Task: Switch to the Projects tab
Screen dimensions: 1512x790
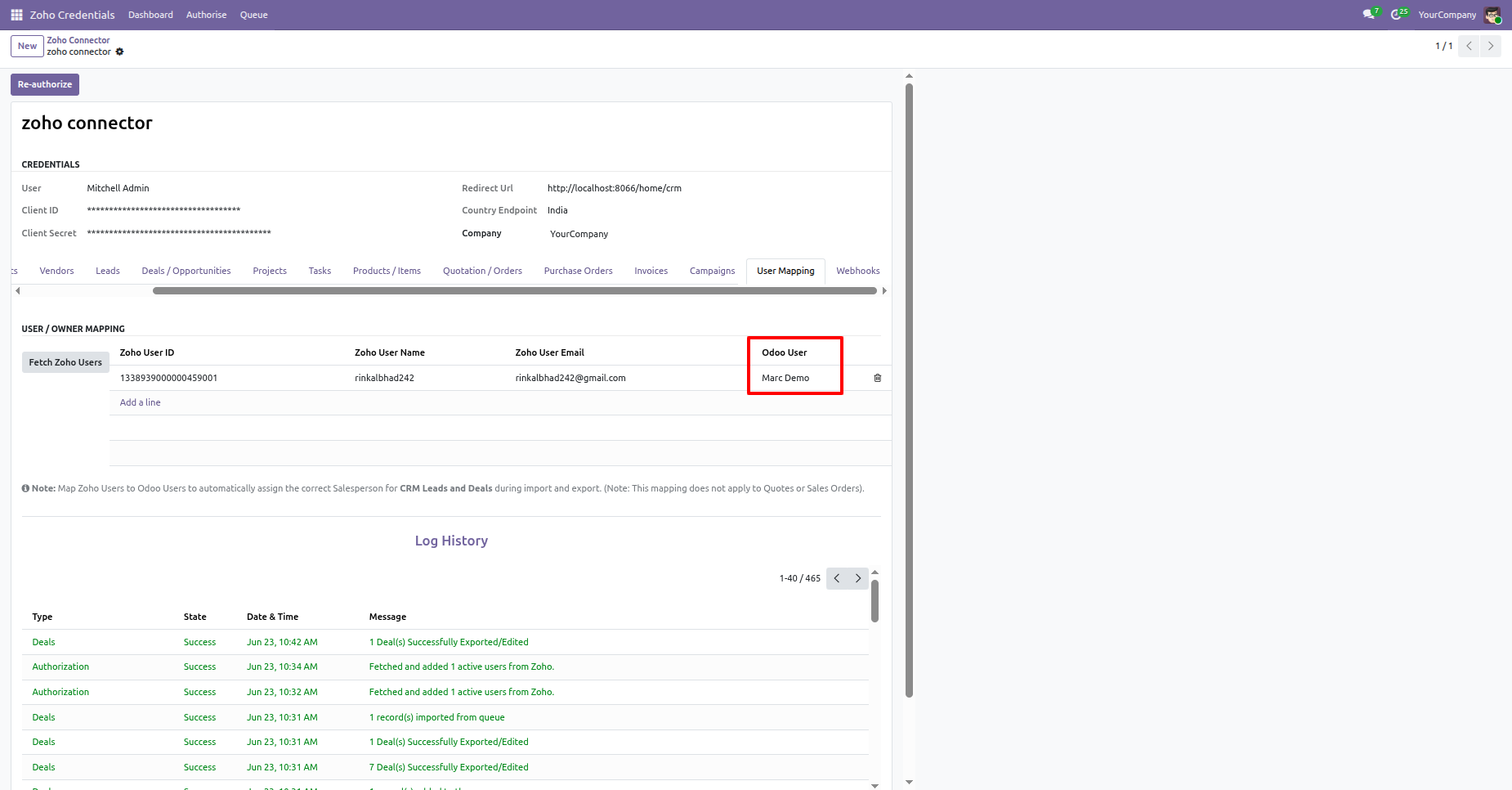Action: 270,271
